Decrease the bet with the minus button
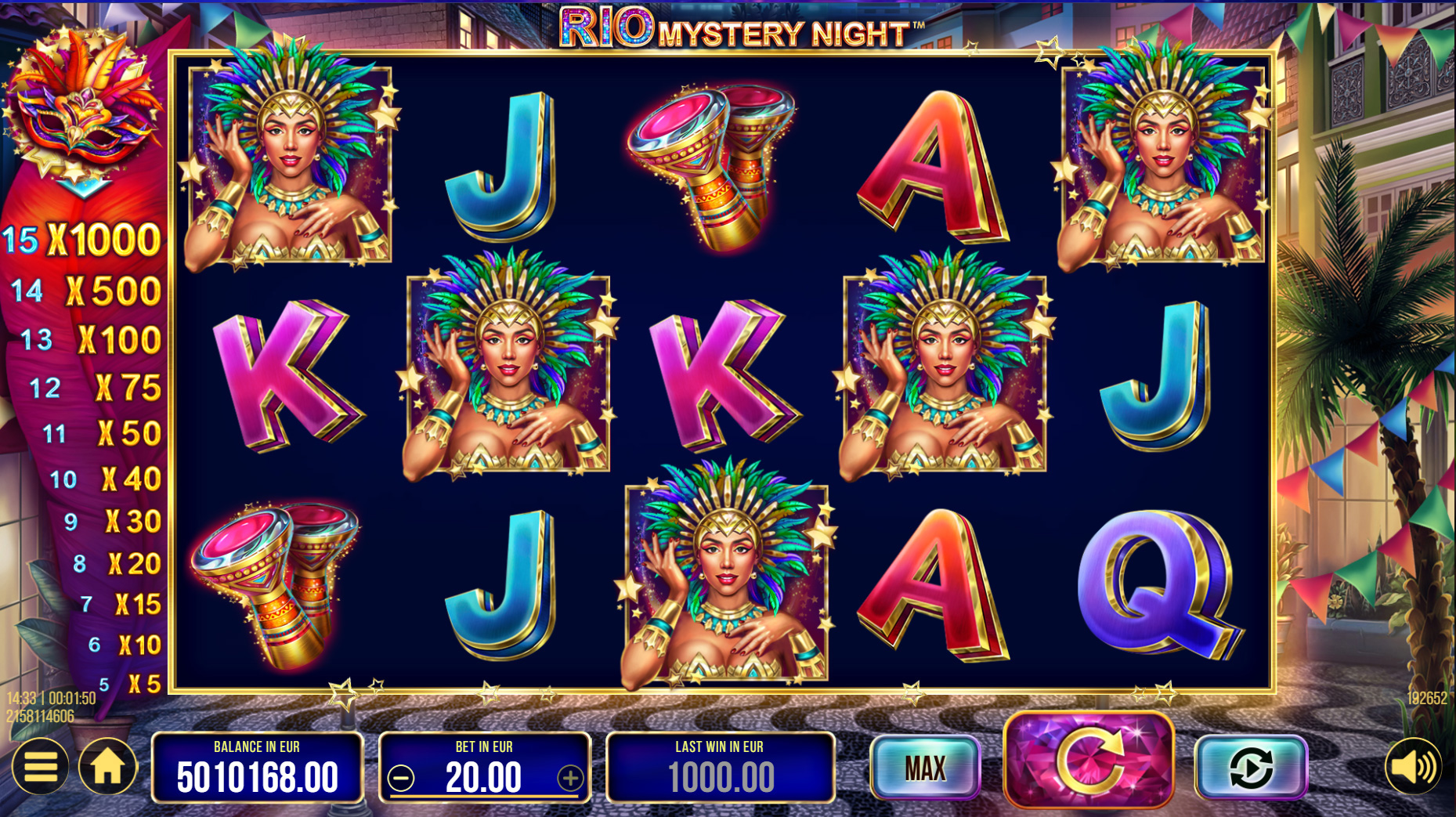Image resolution: width=1456 pixels, height=817 pixels. [x=401, y=778]
